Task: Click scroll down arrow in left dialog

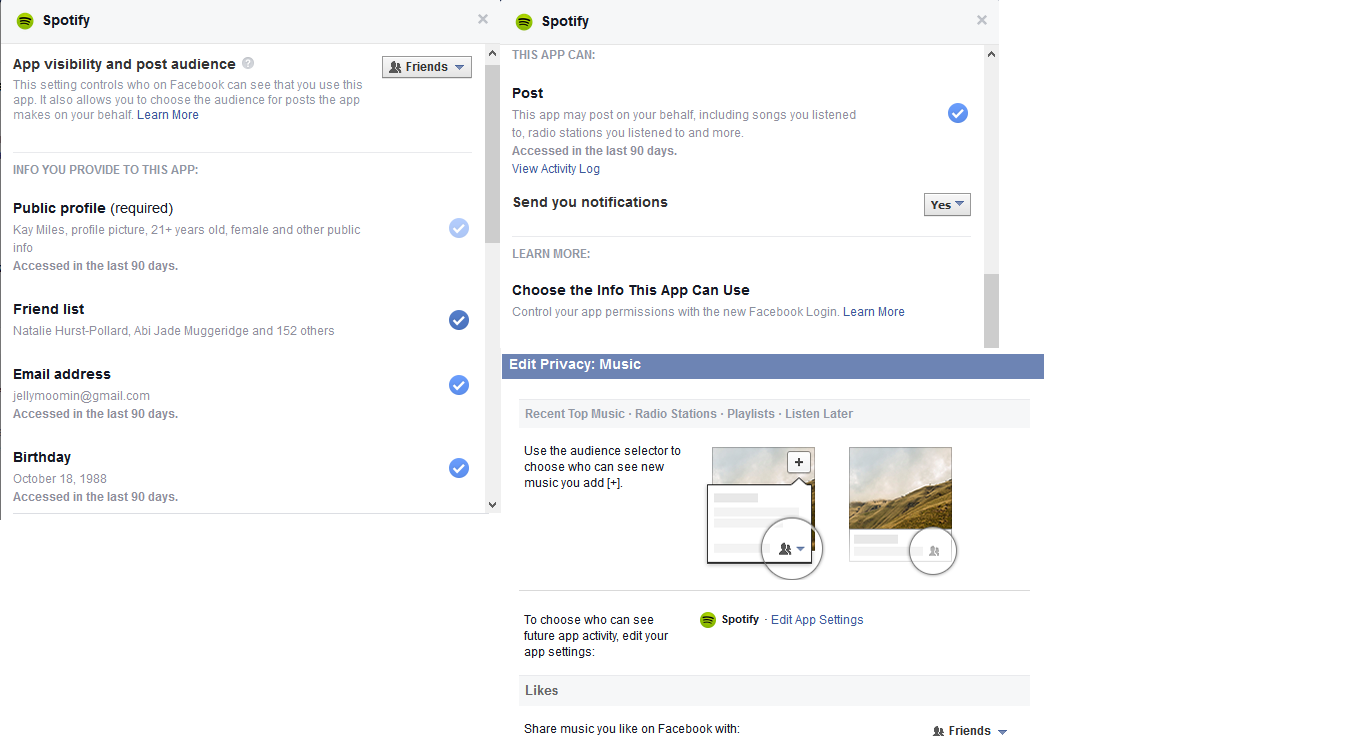Action: [x=491, y=505]
